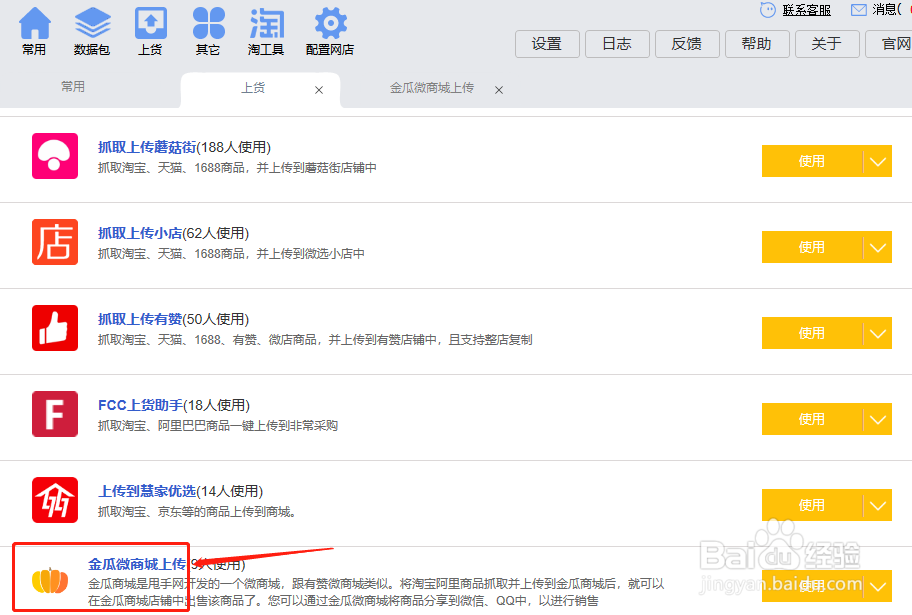Screen dimensions: 912x615
Task: Expand the dropdown arrow beside 蘑菇街 使用
Action: tap(878, 161)
